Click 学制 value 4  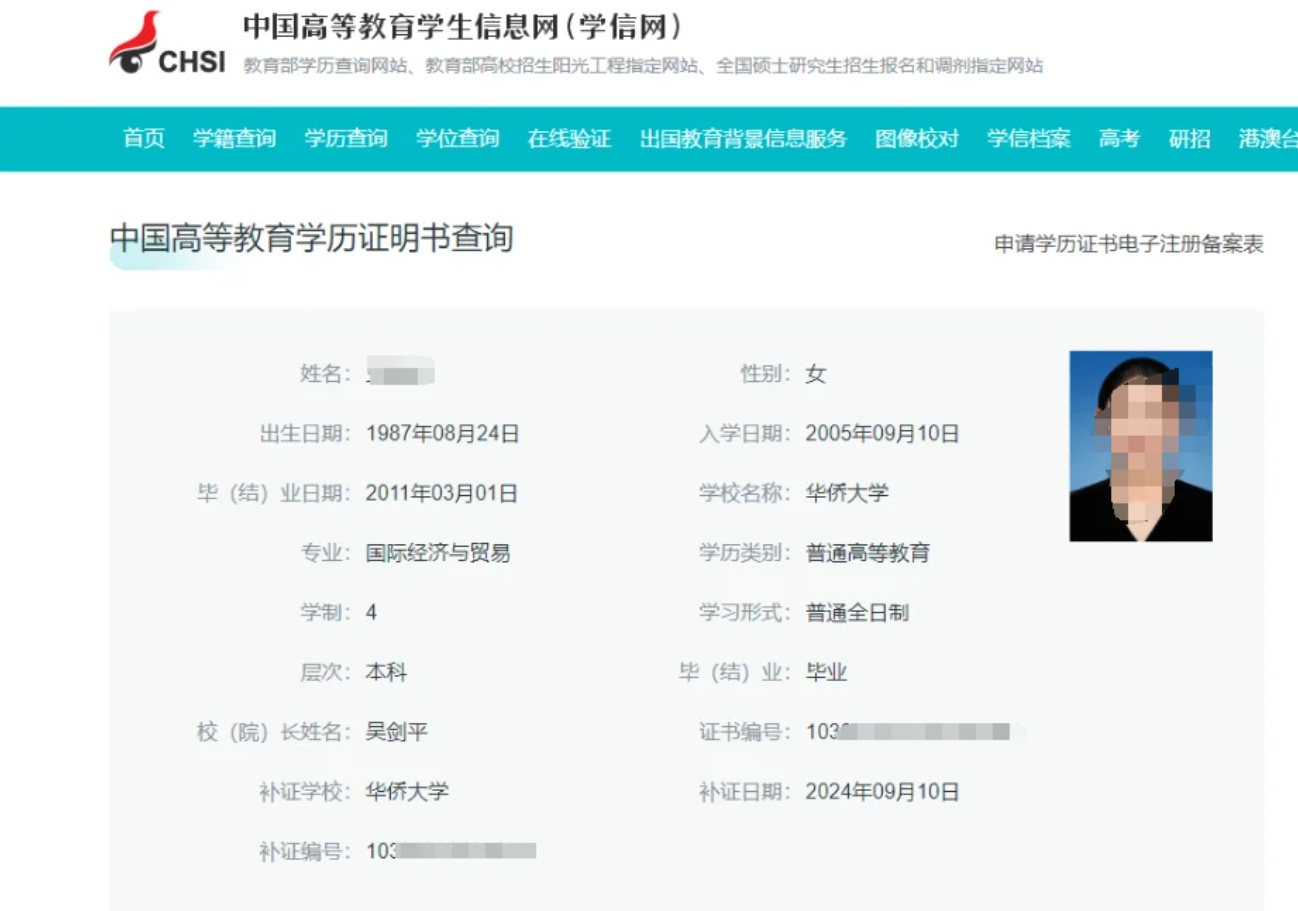pyautogui.click(x=372, y=613)
